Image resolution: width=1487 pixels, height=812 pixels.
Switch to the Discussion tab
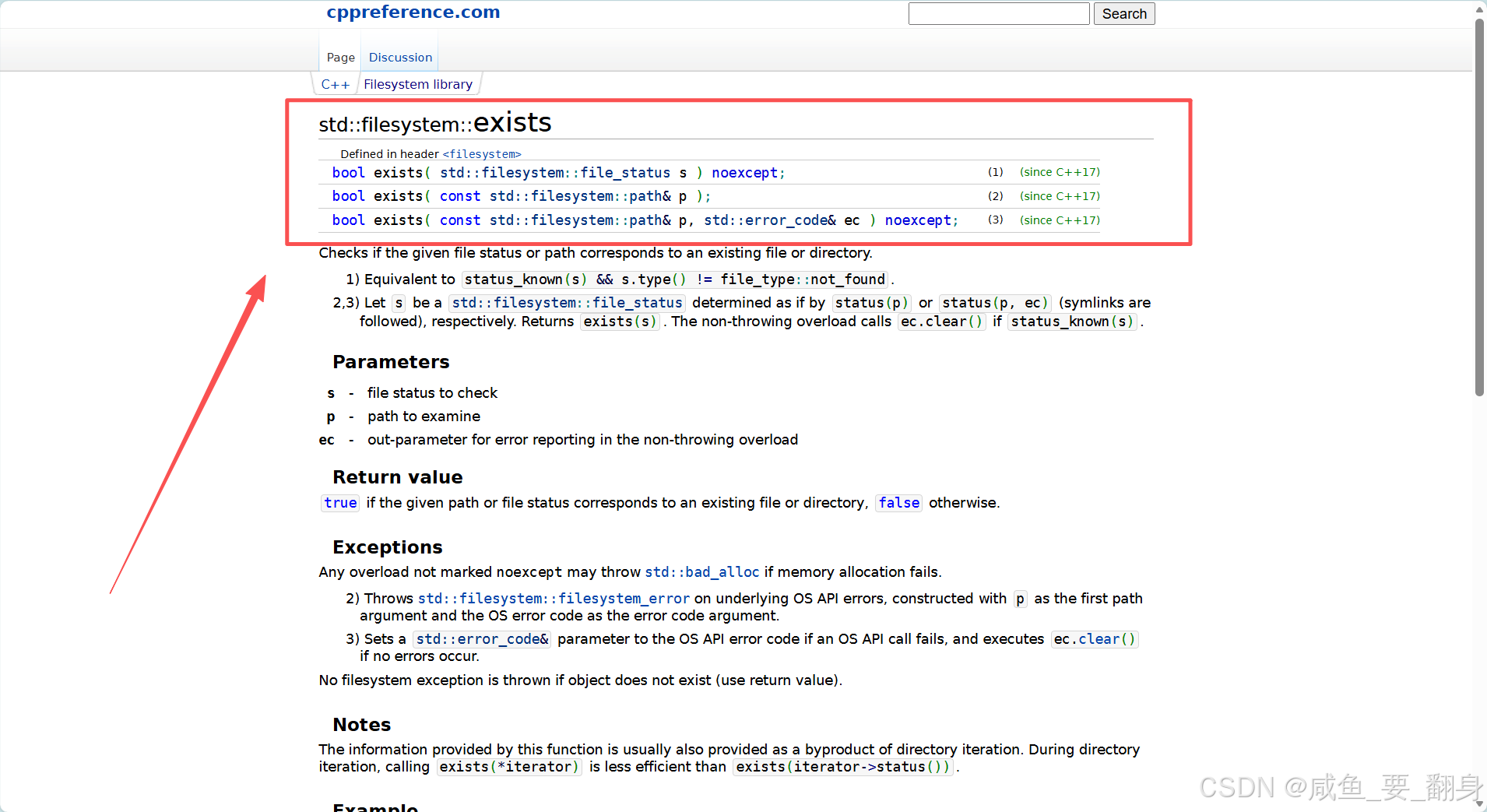point(400,57)
